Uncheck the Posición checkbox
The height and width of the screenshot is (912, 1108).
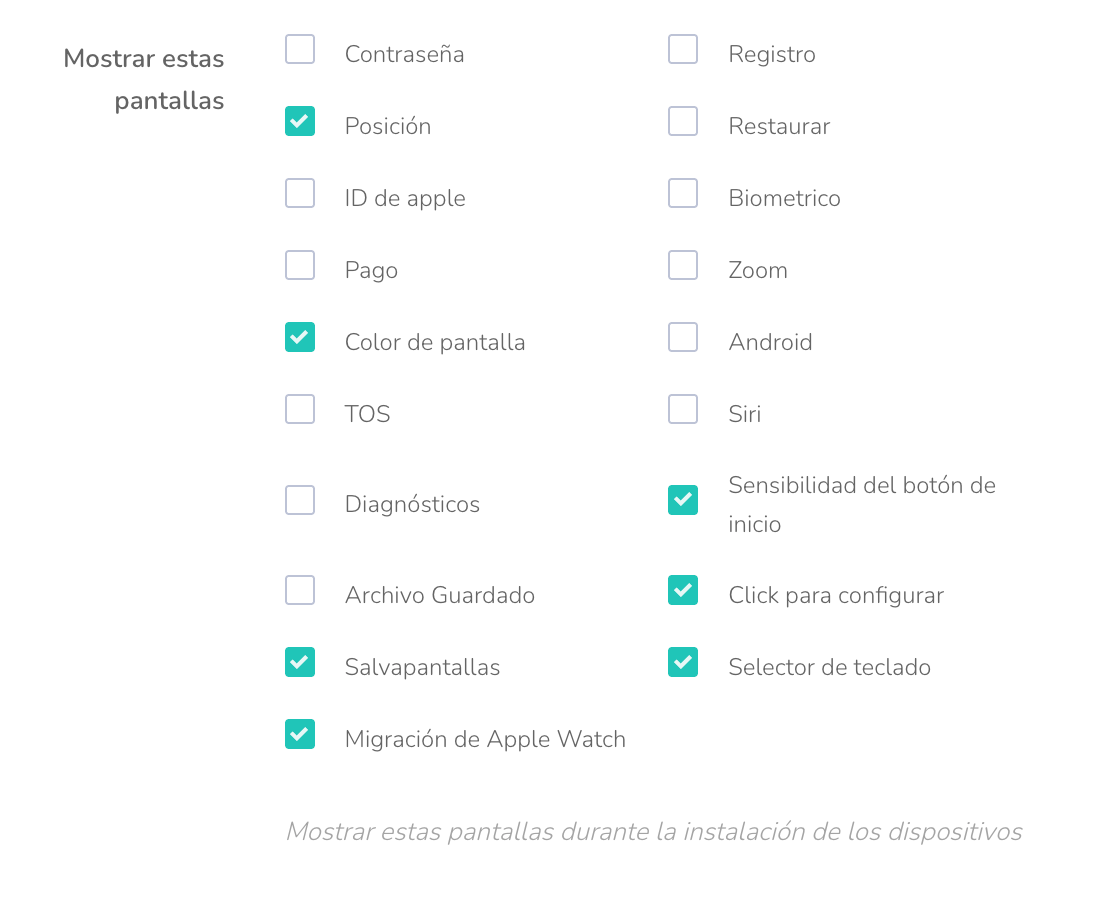pos(300,121)
